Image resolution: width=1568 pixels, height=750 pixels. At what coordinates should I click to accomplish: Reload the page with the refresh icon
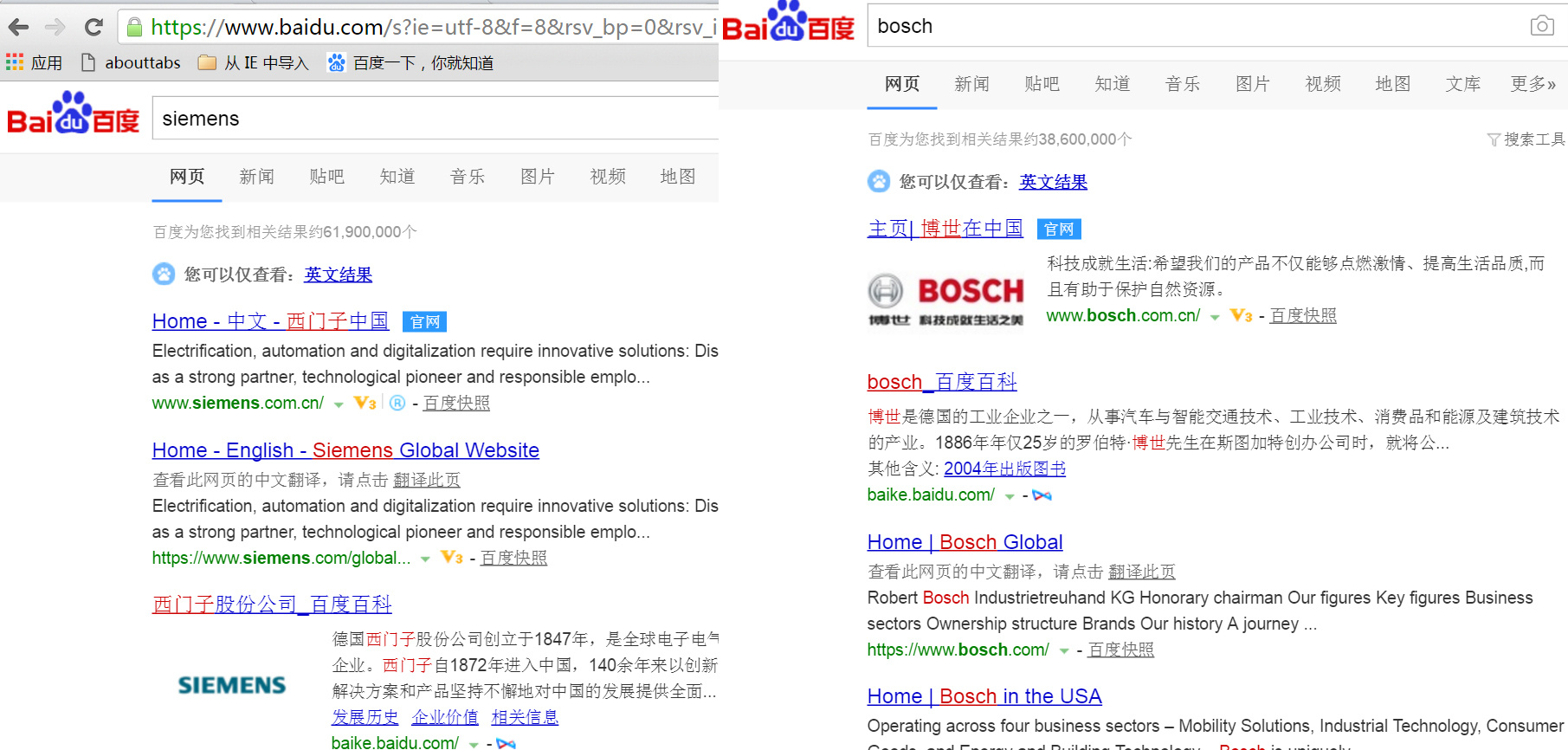coord(94,27)
